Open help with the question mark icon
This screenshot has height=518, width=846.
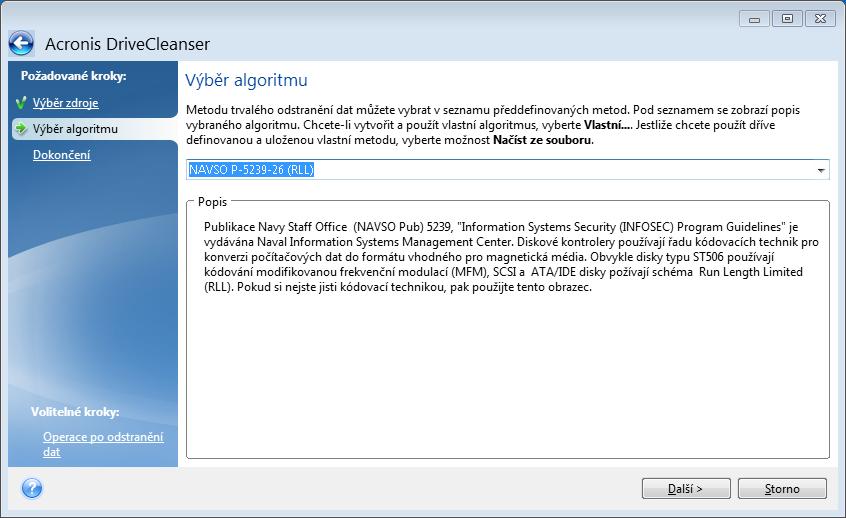(x=32, y=488)
